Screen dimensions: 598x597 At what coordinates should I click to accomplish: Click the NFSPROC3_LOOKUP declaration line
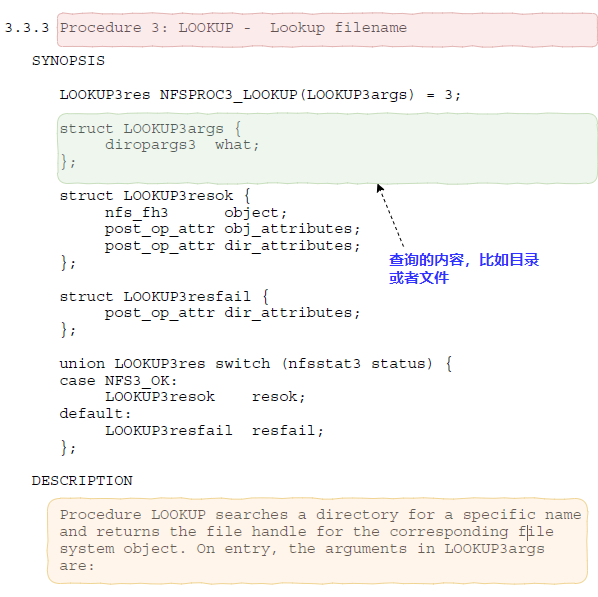(x=260, y=95)
